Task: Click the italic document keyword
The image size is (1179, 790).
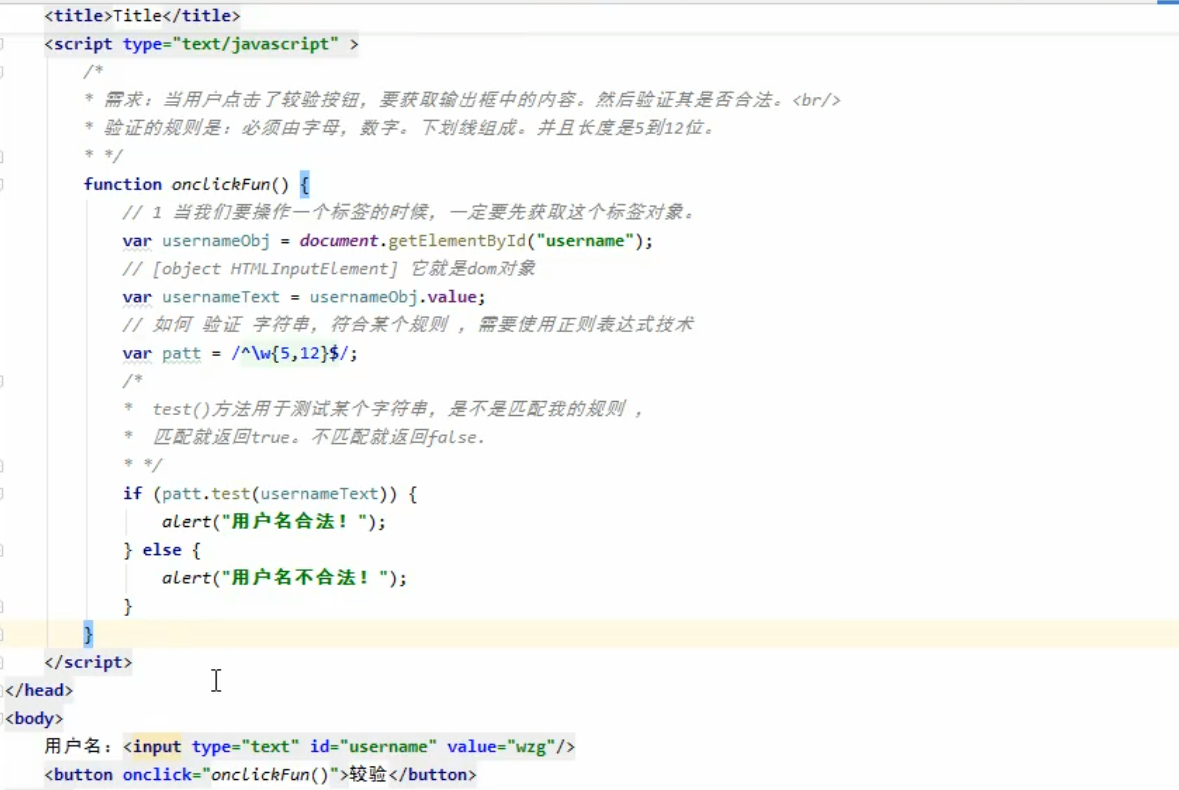Action: [338, 241]
